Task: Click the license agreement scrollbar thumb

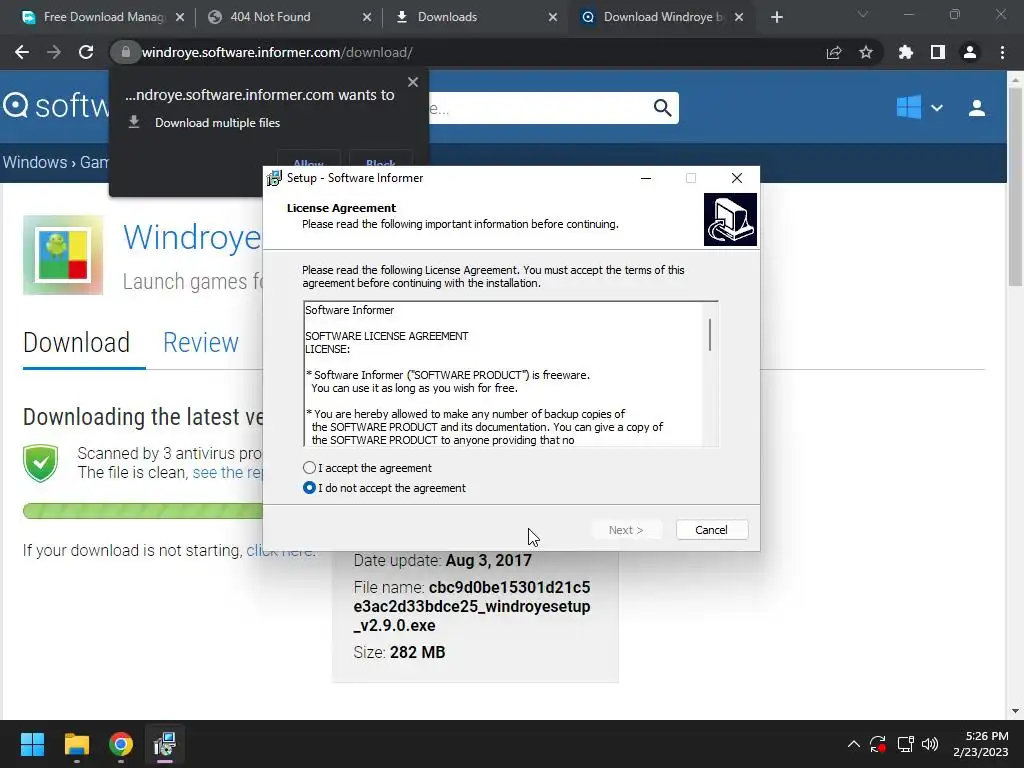Action: click(x=710, y=335)
